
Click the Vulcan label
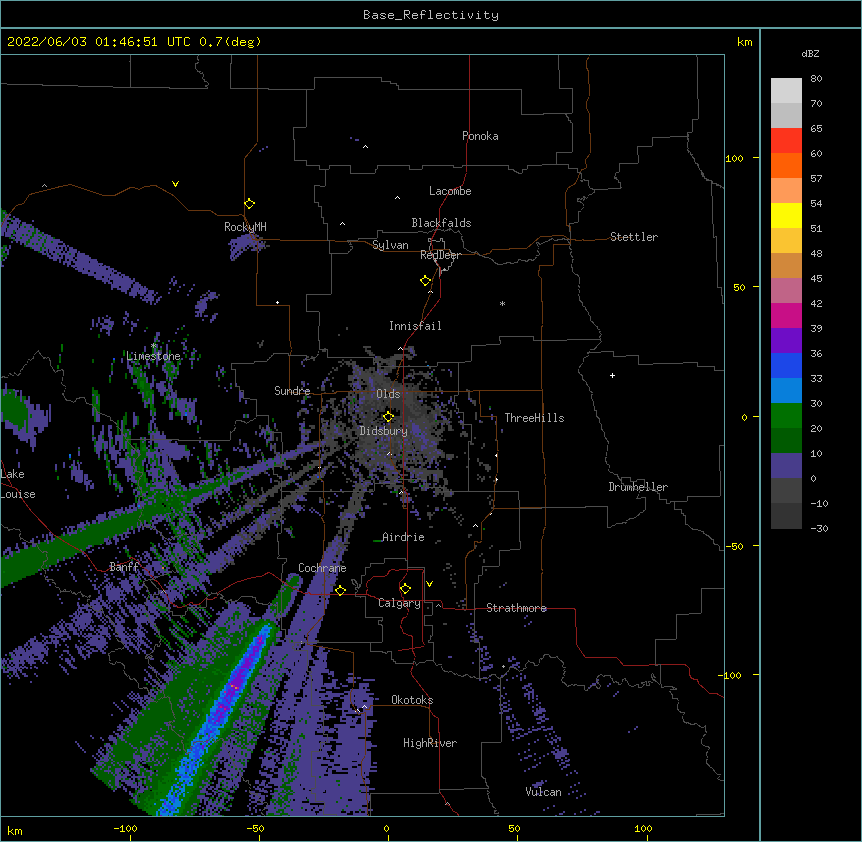click(x=543, y=792)
